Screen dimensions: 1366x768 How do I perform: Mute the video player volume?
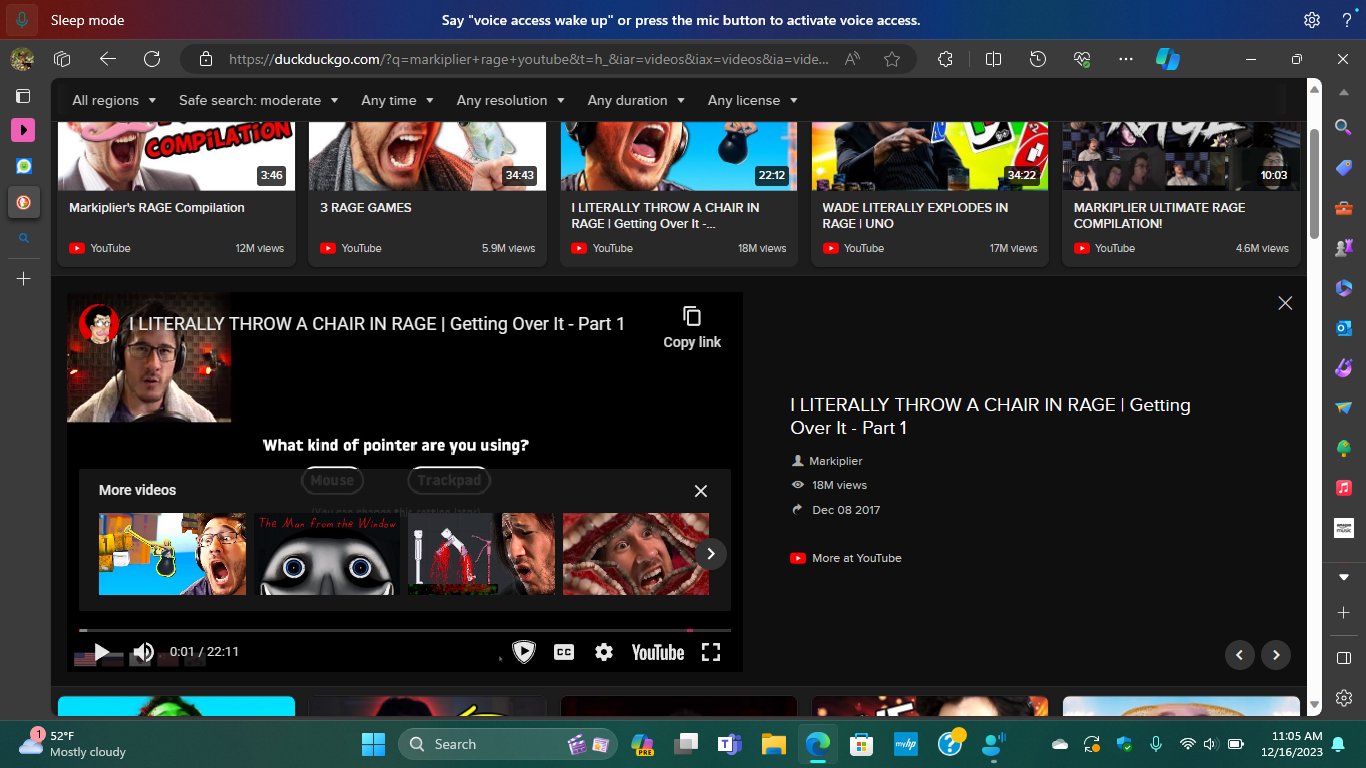pos(143,653)
